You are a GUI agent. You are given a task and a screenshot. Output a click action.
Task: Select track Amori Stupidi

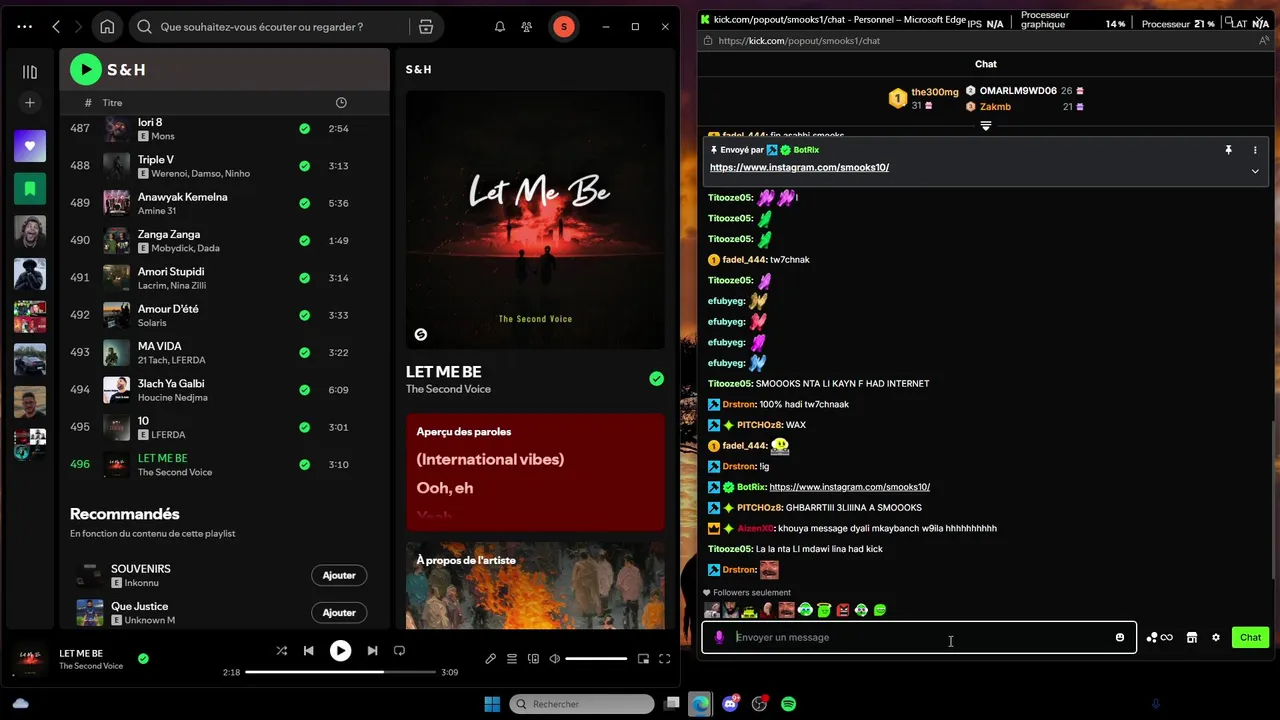point(225,278)
